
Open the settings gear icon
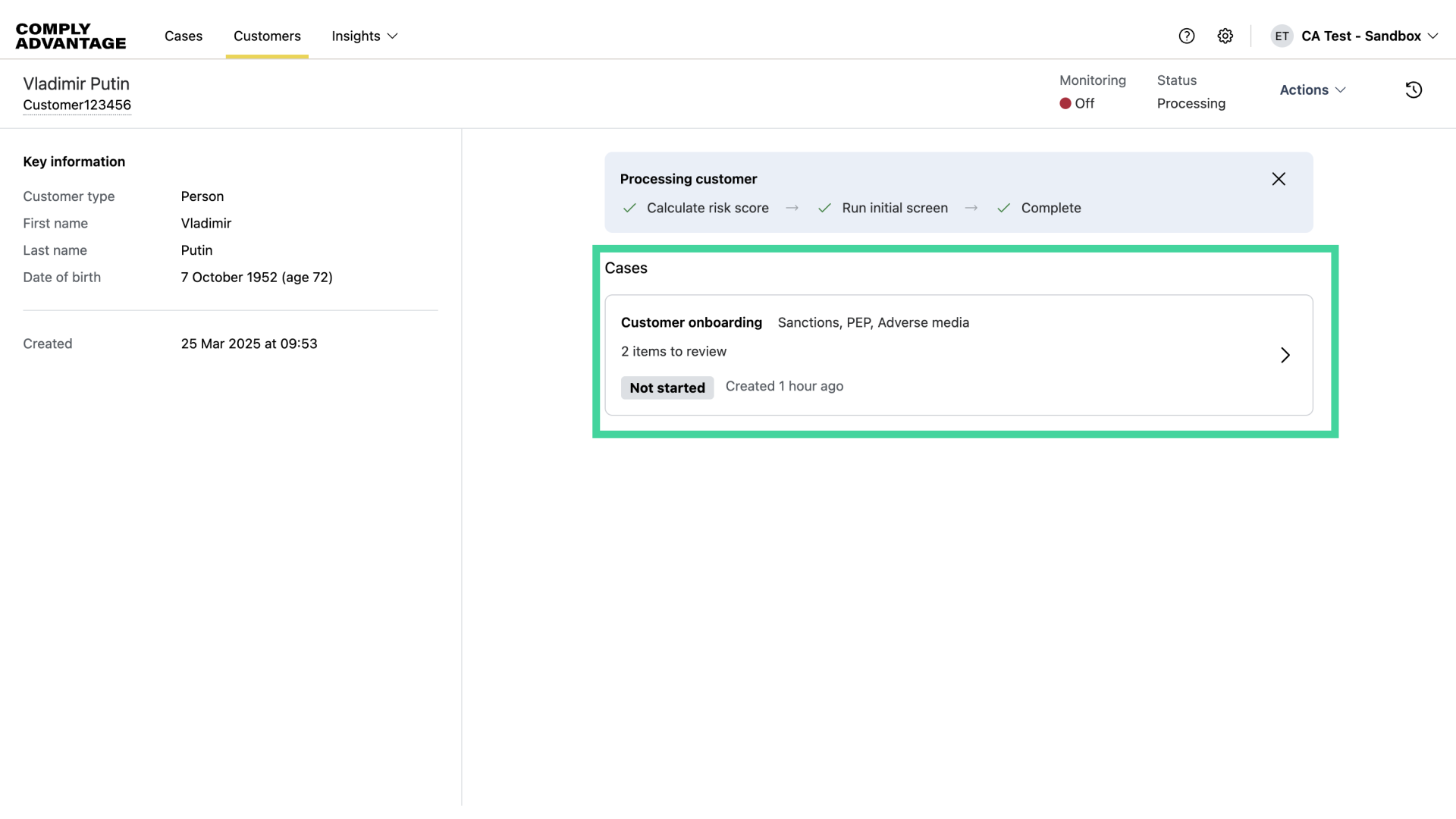pyautogui.click(x=1225, y=36)
